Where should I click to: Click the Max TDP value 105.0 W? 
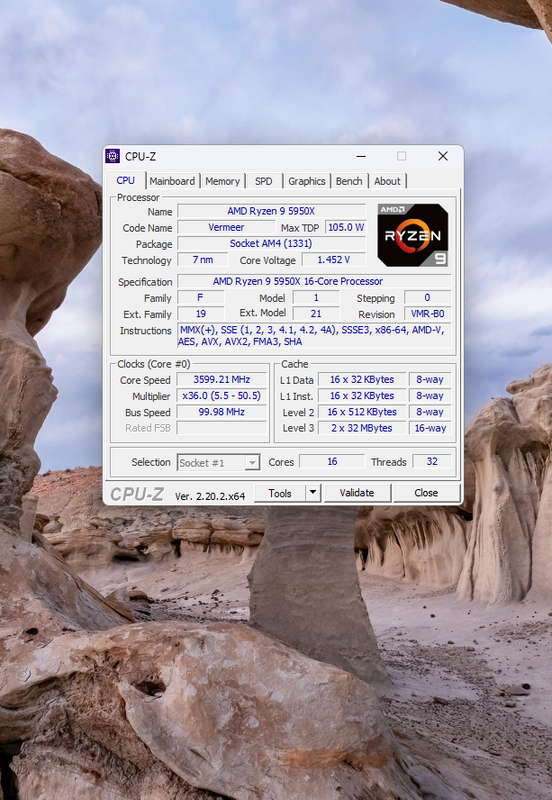point(346,227)
